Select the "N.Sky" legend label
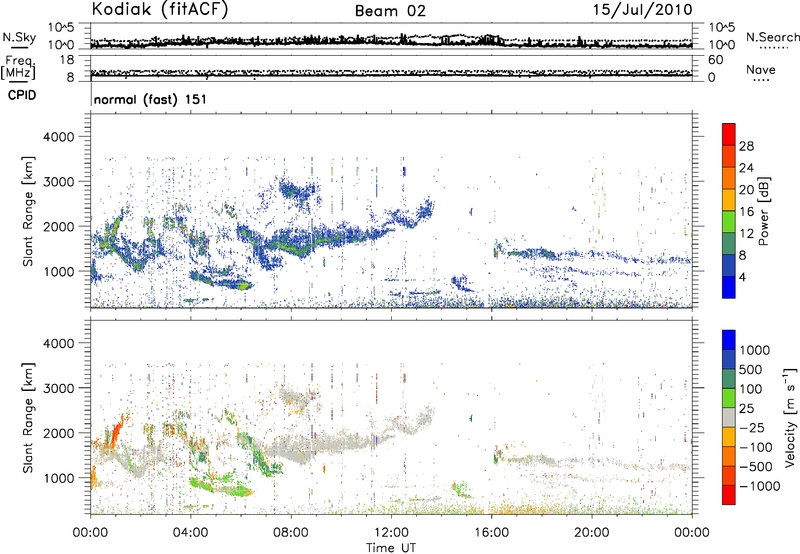 (19, 37)
